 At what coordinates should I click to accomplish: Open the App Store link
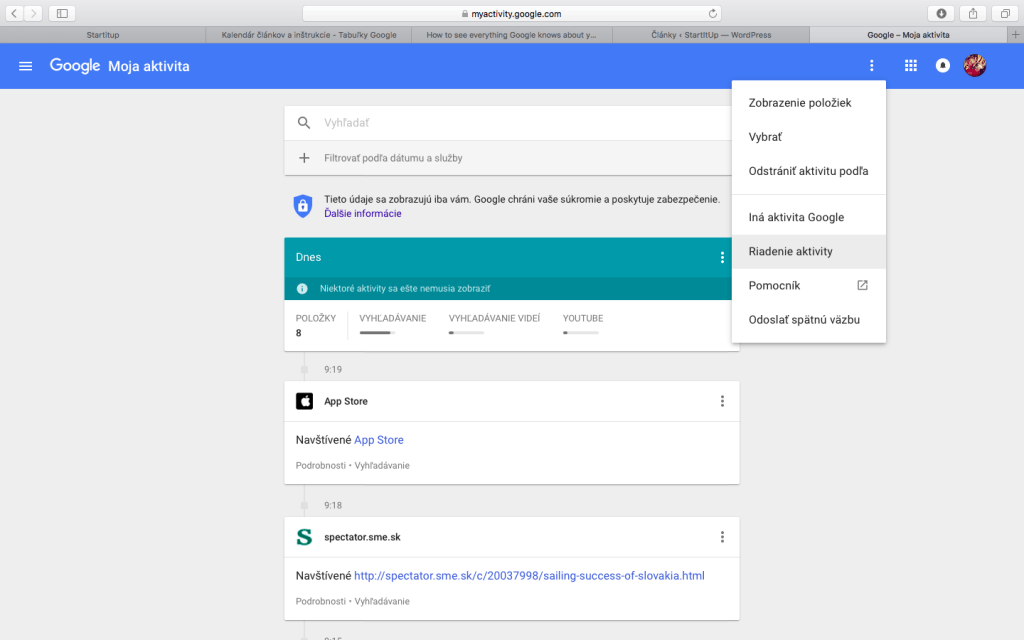(379, 440)
